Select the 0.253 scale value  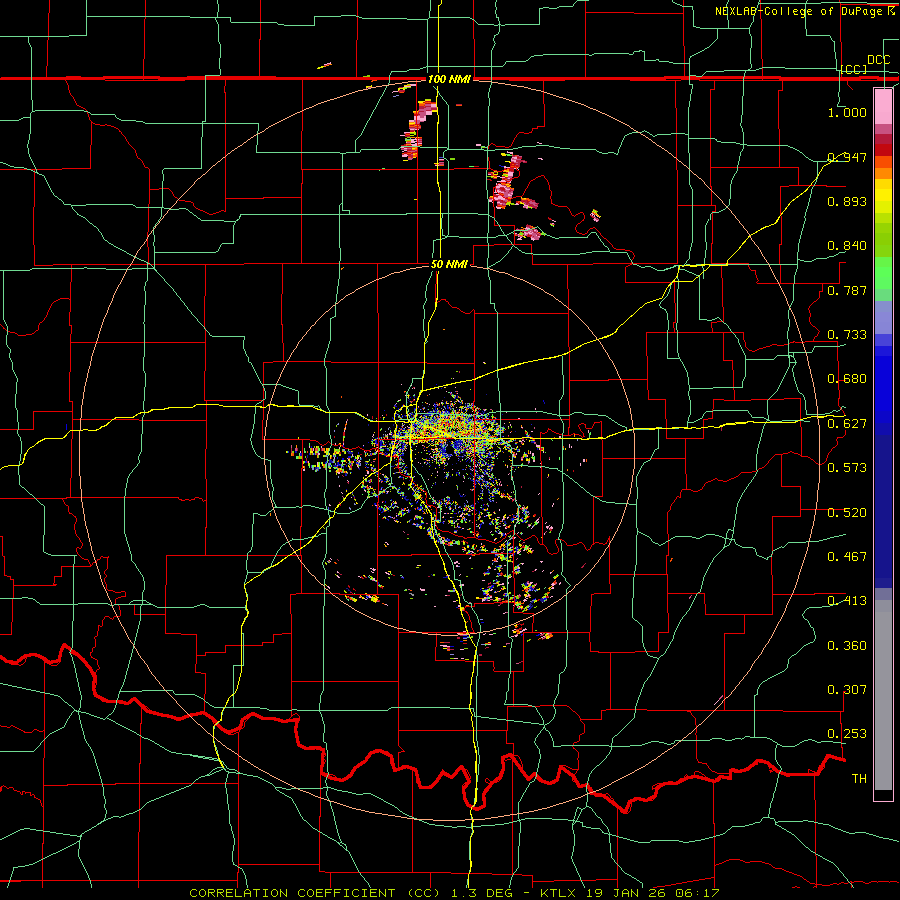(847, 734)
